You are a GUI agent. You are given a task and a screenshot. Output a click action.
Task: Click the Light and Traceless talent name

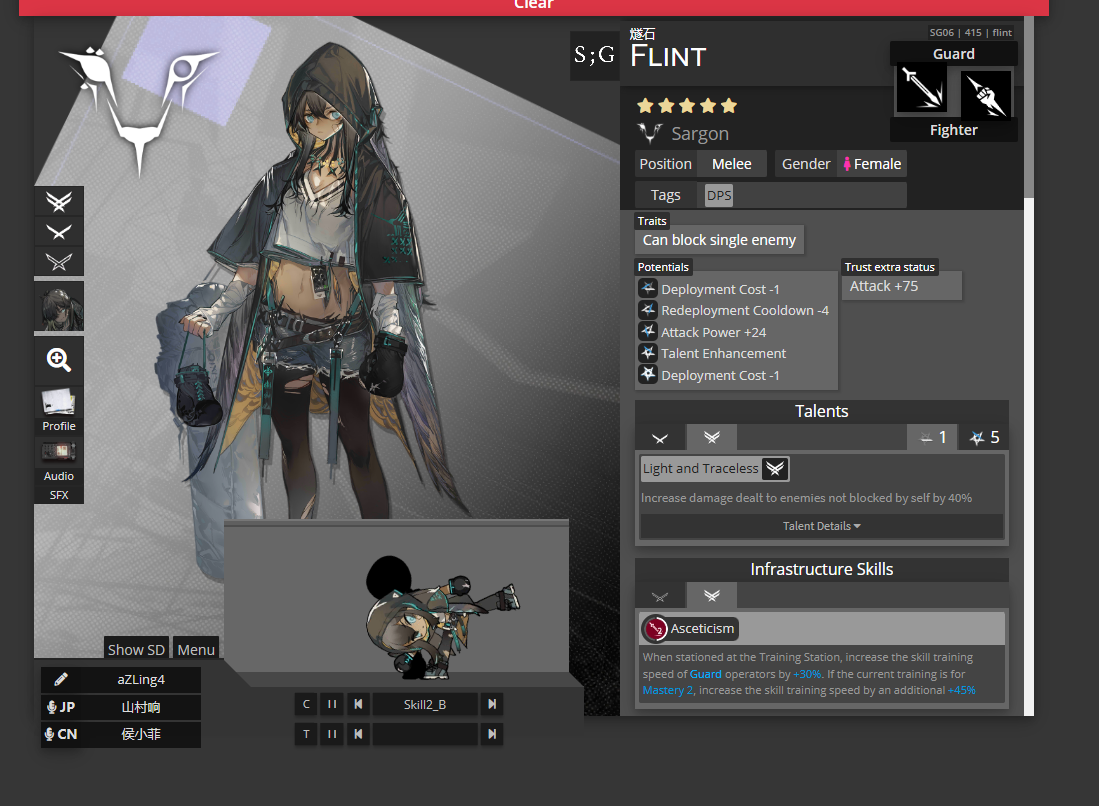700,468
